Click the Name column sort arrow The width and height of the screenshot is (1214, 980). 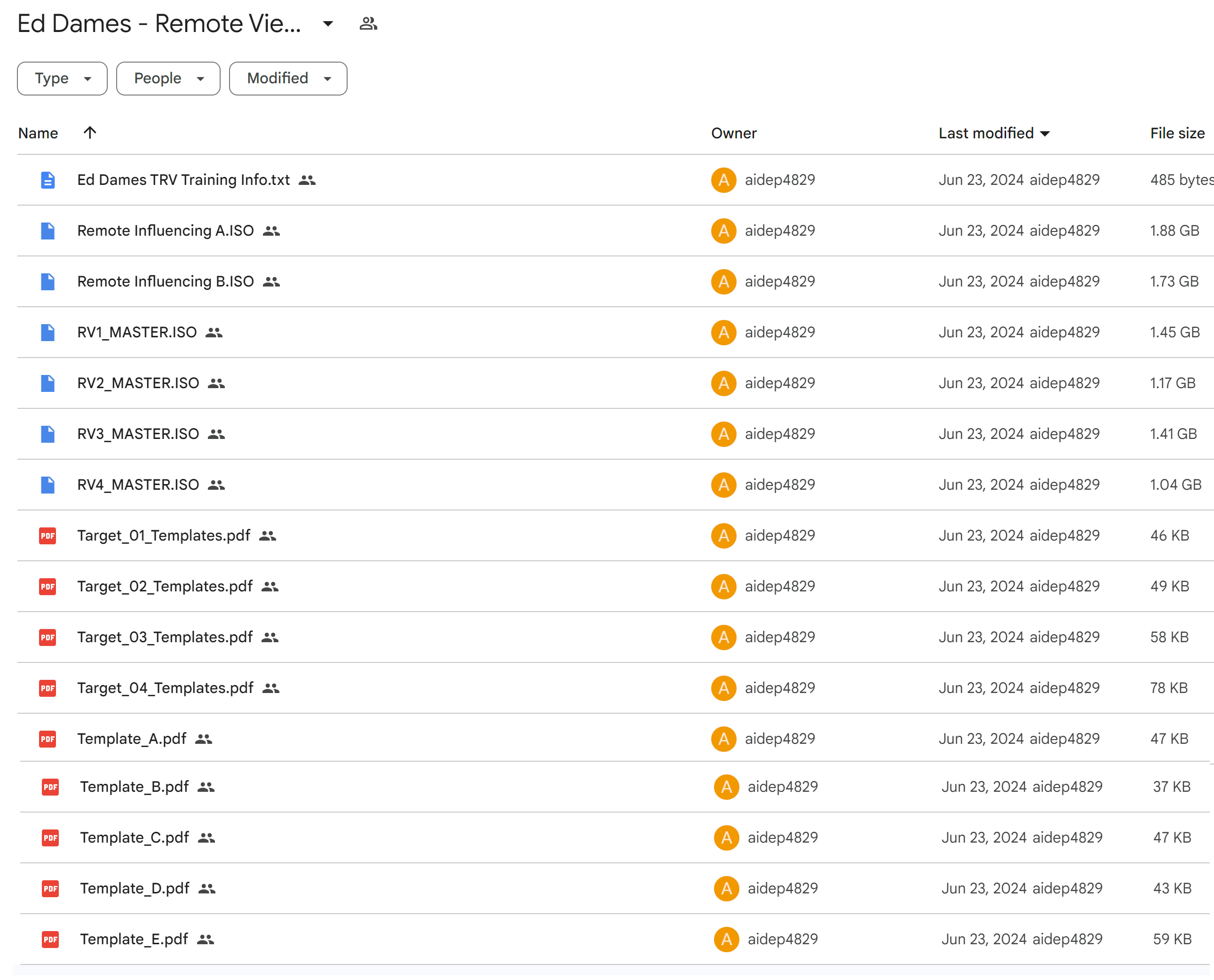(90, 133)
